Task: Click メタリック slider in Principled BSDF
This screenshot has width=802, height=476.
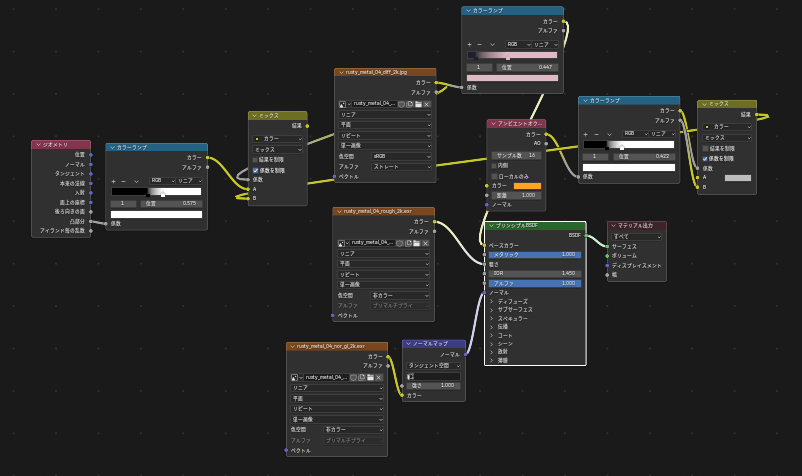Action: tap(534, 255)
